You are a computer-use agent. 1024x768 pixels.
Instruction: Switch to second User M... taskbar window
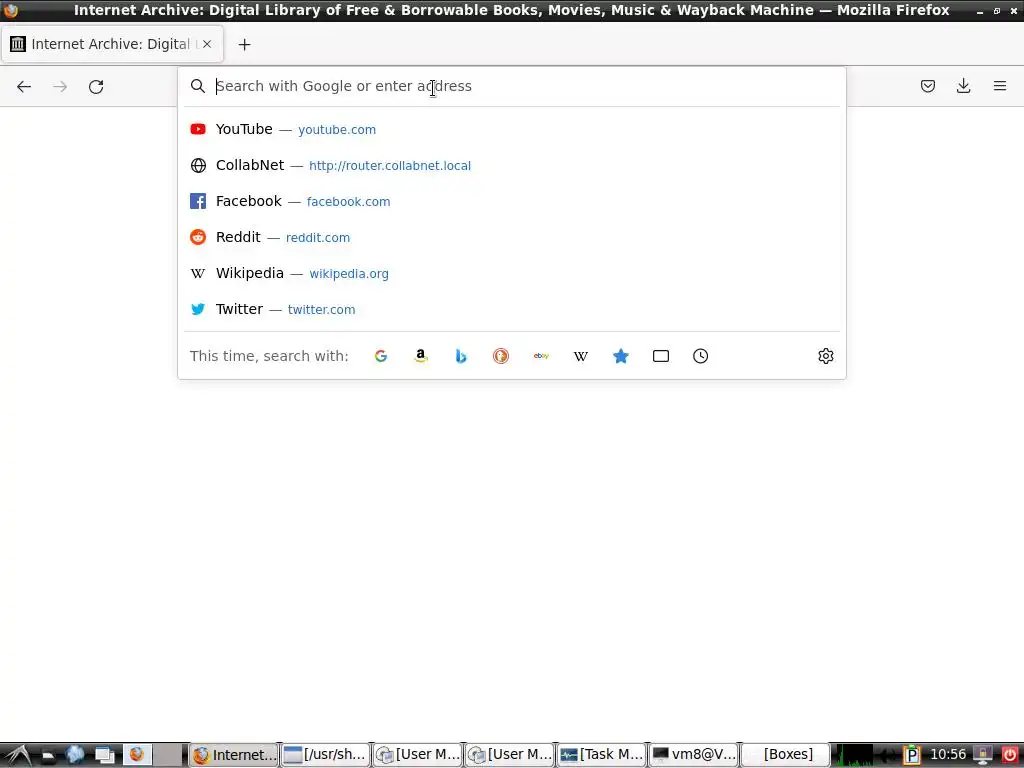click(509, 755)
